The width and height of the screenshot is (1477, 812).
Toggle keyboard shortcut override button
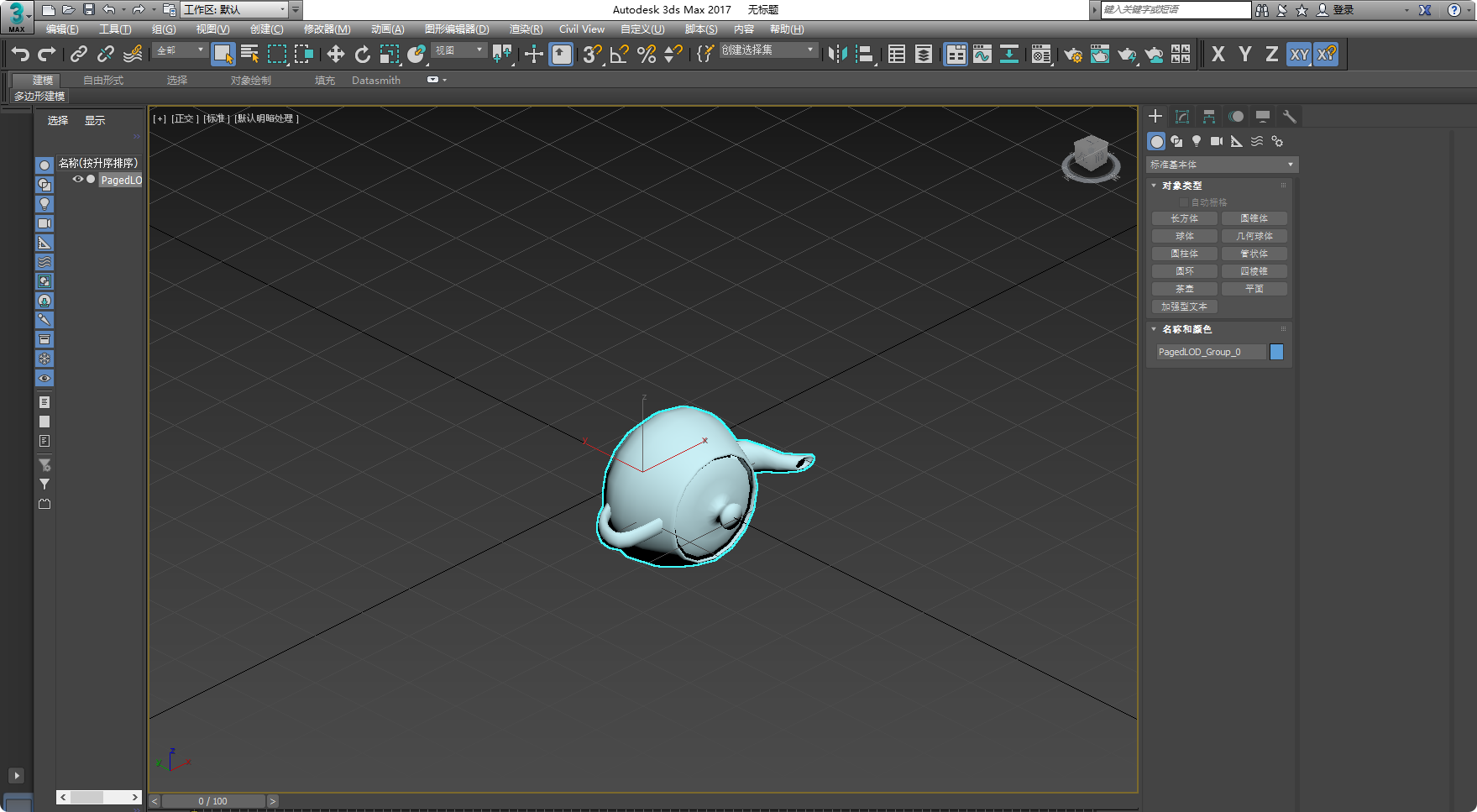[x=561, y=55]
